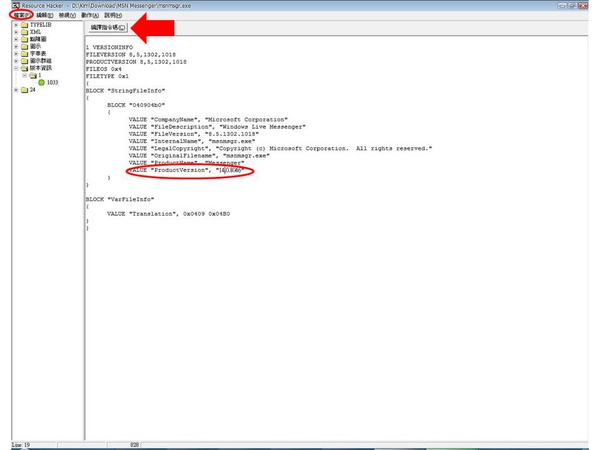Click the LegalCopyright value line
This screenshot has height=450, width=600.
tap(280, 148)
